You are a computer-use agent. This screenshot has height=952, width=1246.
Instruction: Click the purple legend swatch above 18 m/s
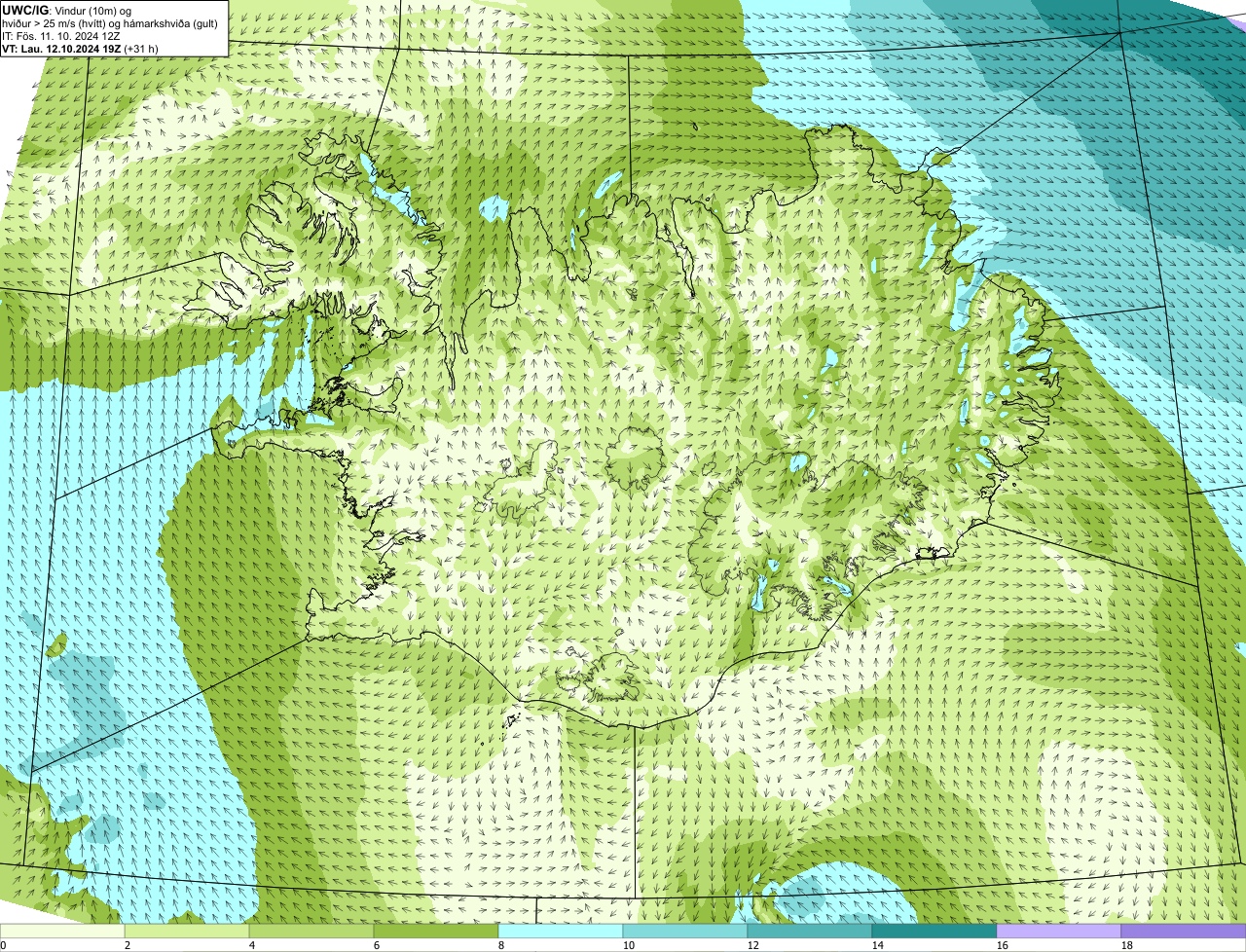pyautogui.click(x=1184, y=932)
